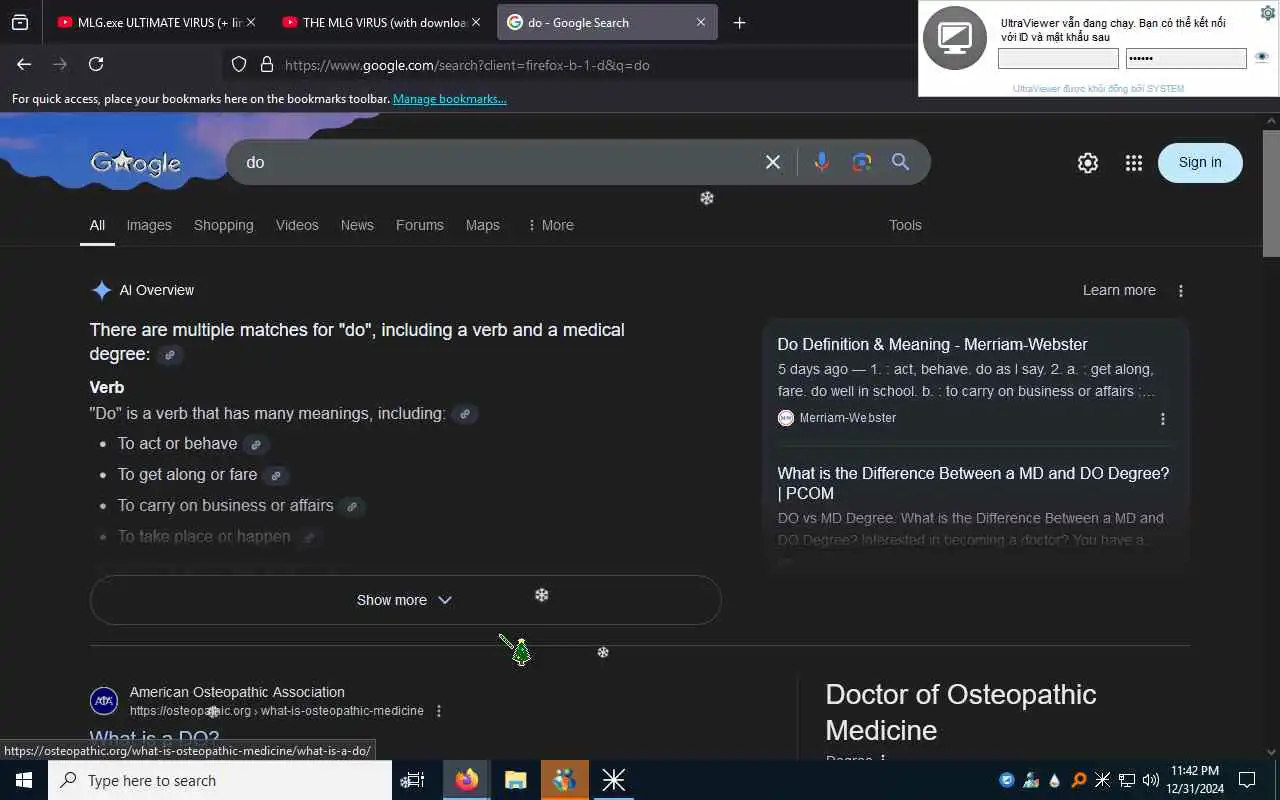Click in the Firefox URL address bar

[x=570, y=65]
